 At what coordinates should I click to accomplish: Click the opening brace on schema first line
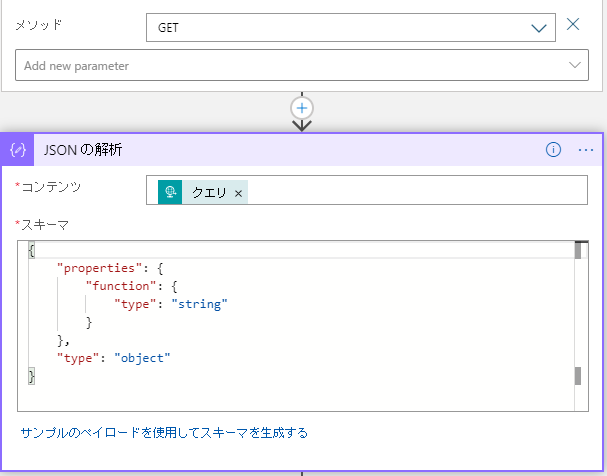31,250
